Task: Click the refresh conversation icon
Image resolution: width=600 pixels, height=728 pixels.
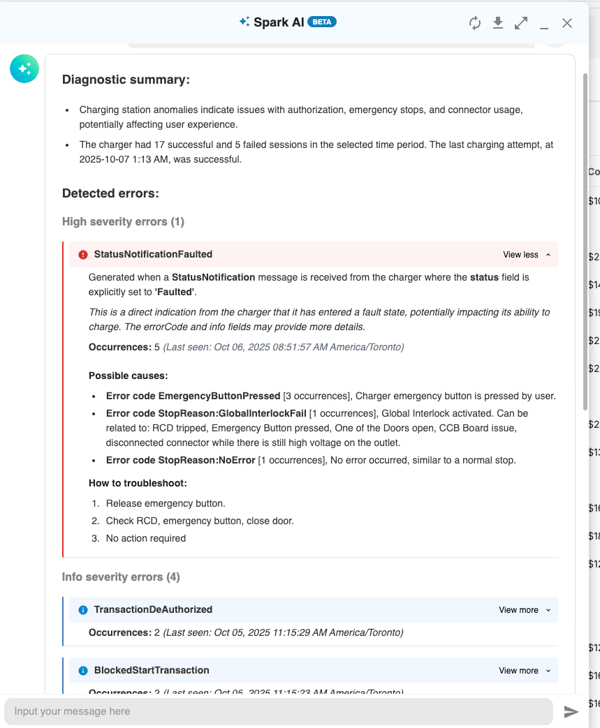Action: [x=475, y=23]
